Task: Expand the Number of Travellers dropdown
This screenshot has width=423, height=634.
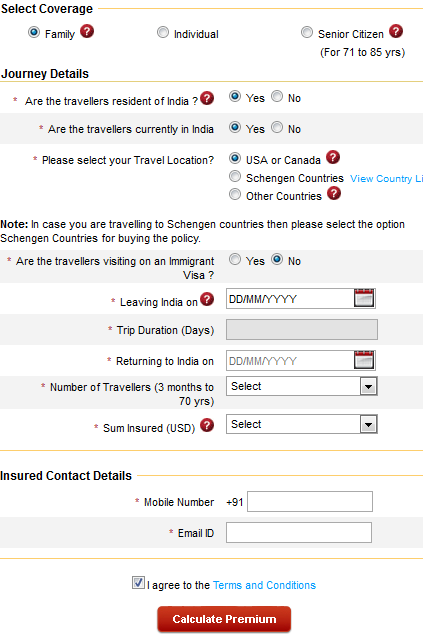Action: [302, 387]
